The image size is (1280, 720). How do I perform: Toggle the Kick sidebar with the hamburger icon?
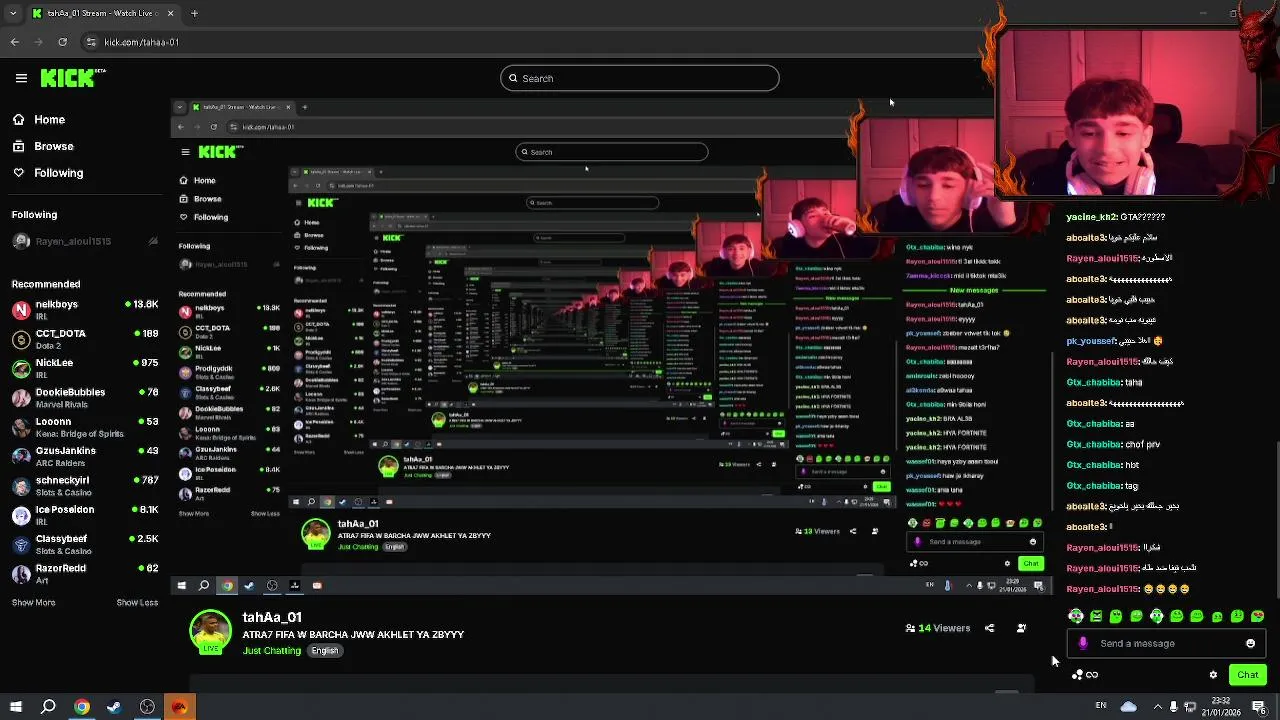(x=21, y=78)
